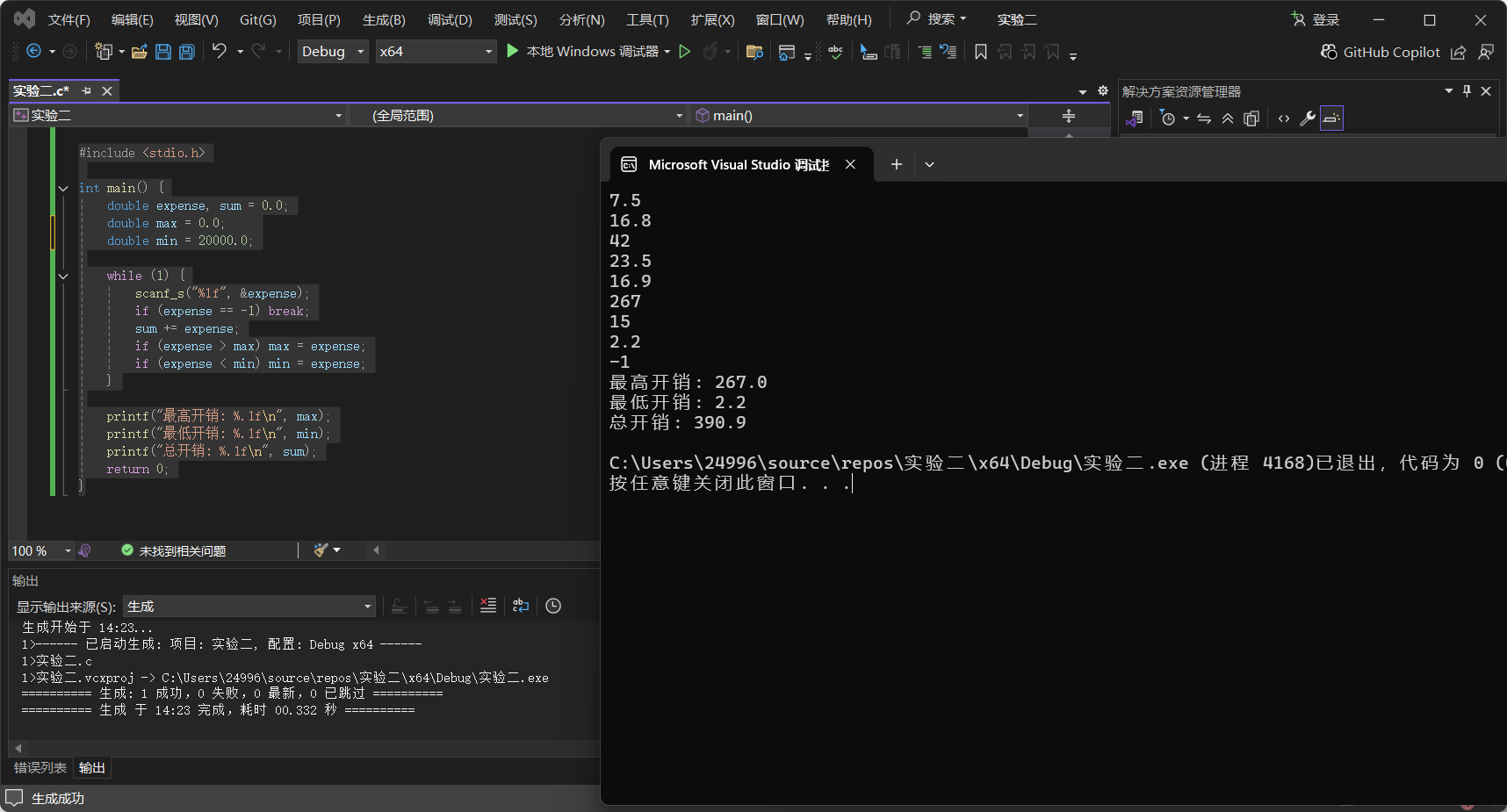Click the Show All Files icon

pyautogui.click(x=1251, y=119)
